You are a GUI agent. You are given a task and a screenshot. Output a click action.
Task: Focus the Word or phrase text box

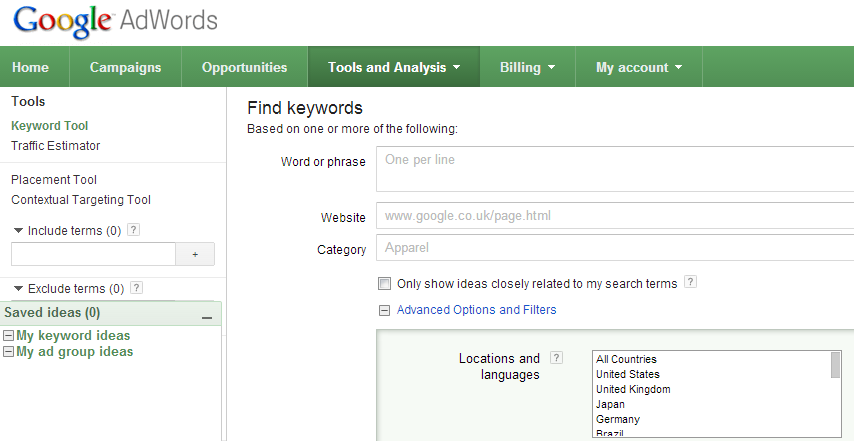(x=615, y=169)
